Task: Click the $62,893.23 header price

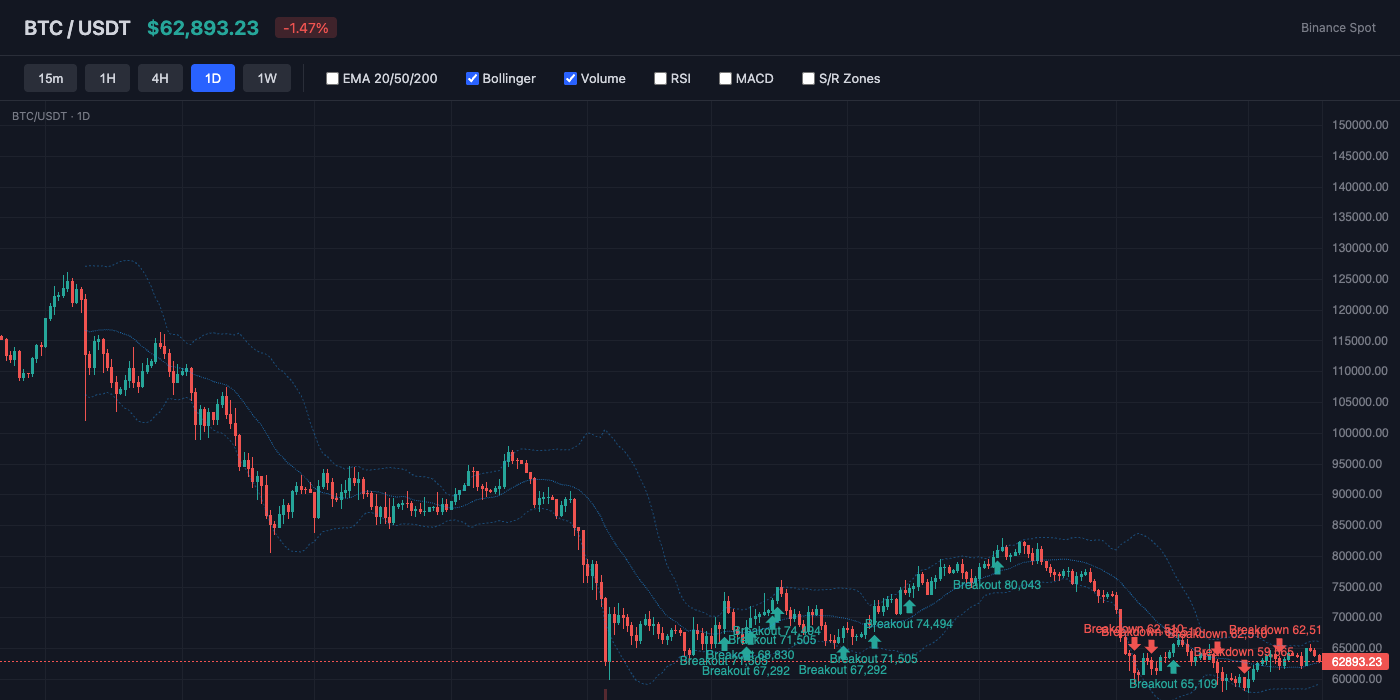Action: 203,28
